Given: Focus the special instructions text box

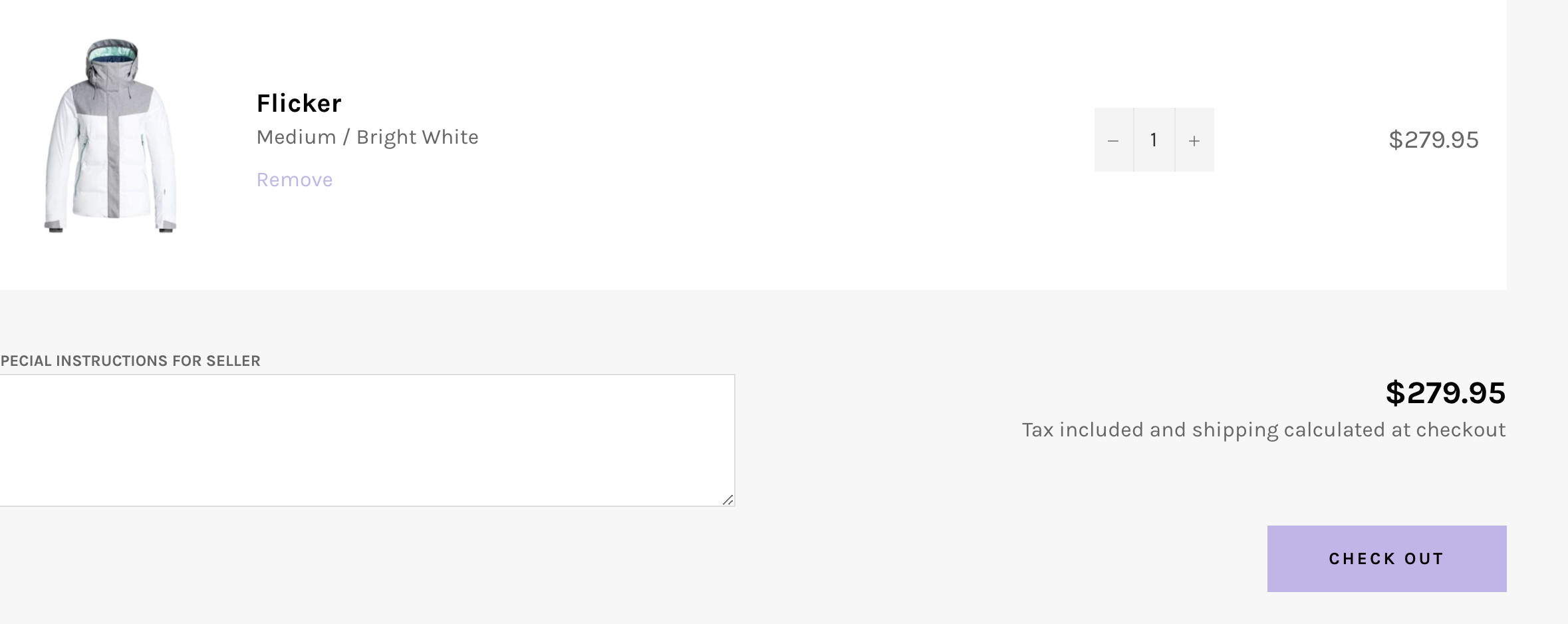Looking at the screenshot, I should (366, 440).
